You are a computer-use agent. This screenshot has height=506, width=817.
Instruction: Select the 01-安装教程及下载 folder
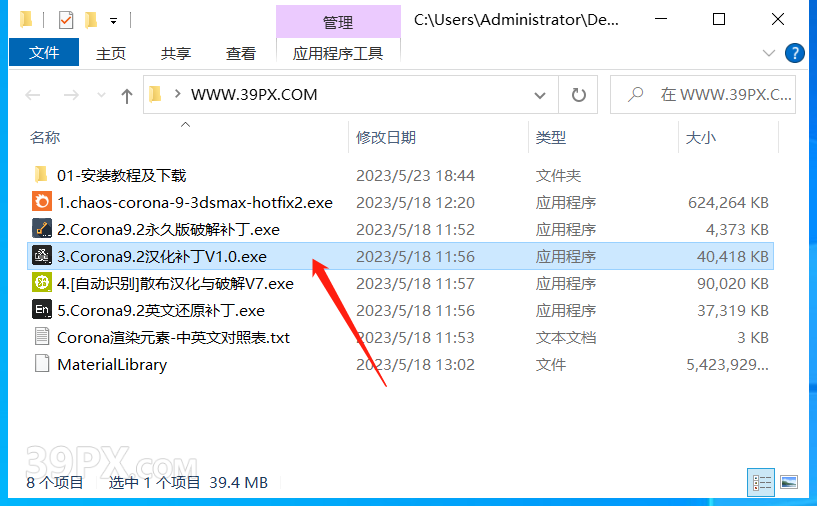[x=121, y=176]
